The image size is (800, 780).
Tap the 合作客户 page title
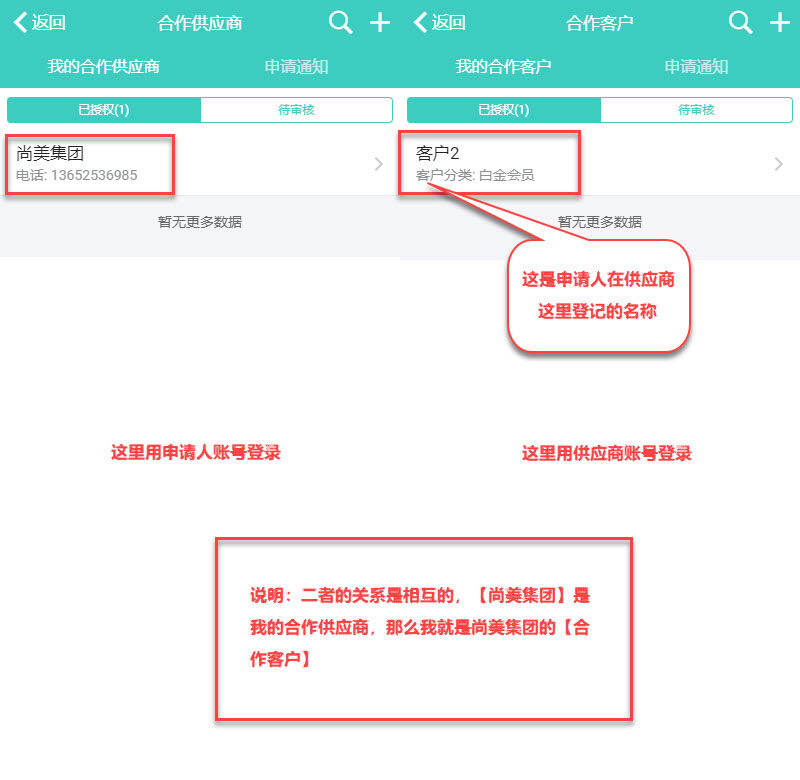point(600,23)
